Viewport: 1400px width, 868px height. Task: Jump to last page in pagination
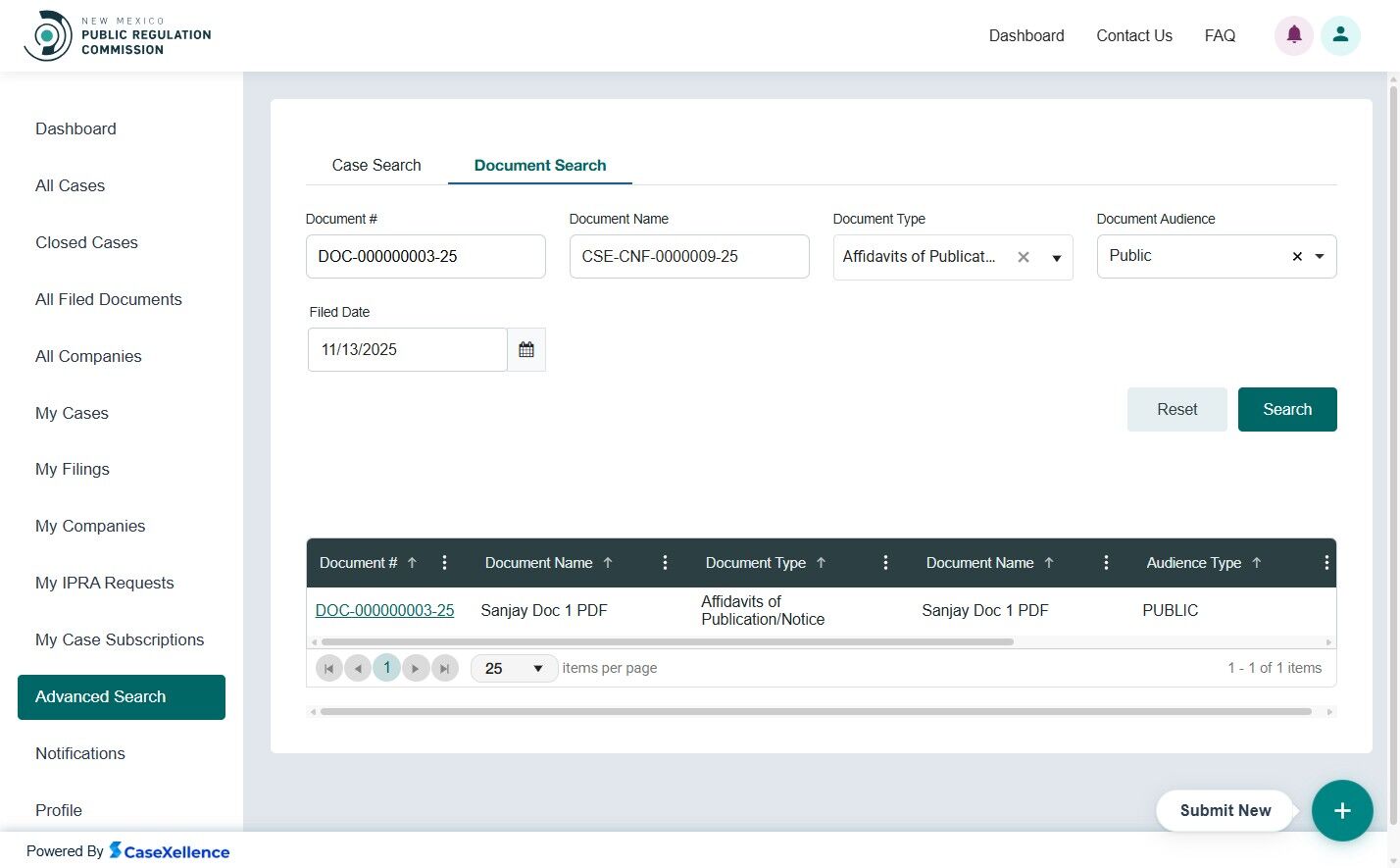tap(445, 668)
